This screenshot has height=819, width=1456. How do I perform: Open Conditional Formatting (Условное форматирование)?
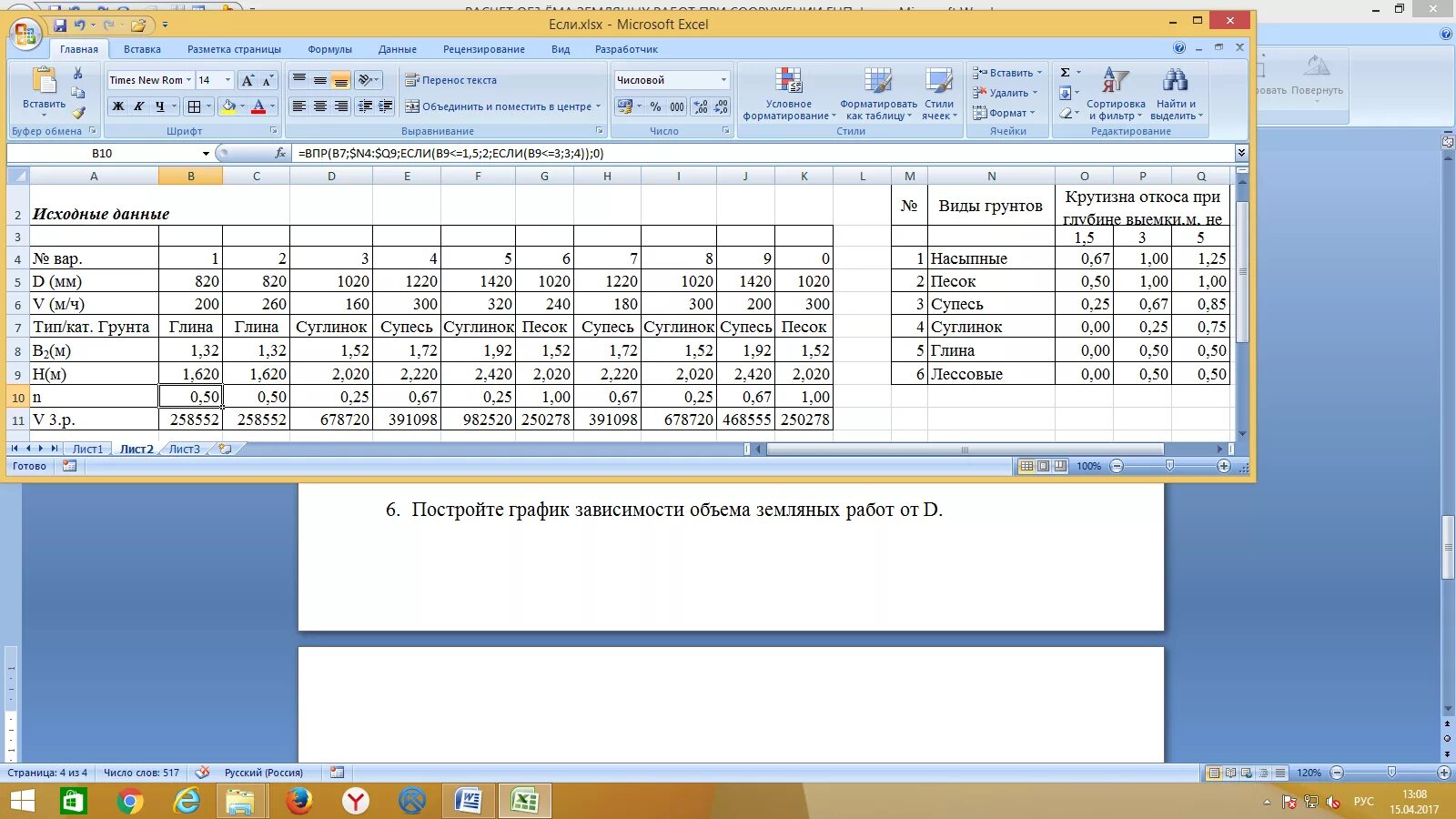788,94
